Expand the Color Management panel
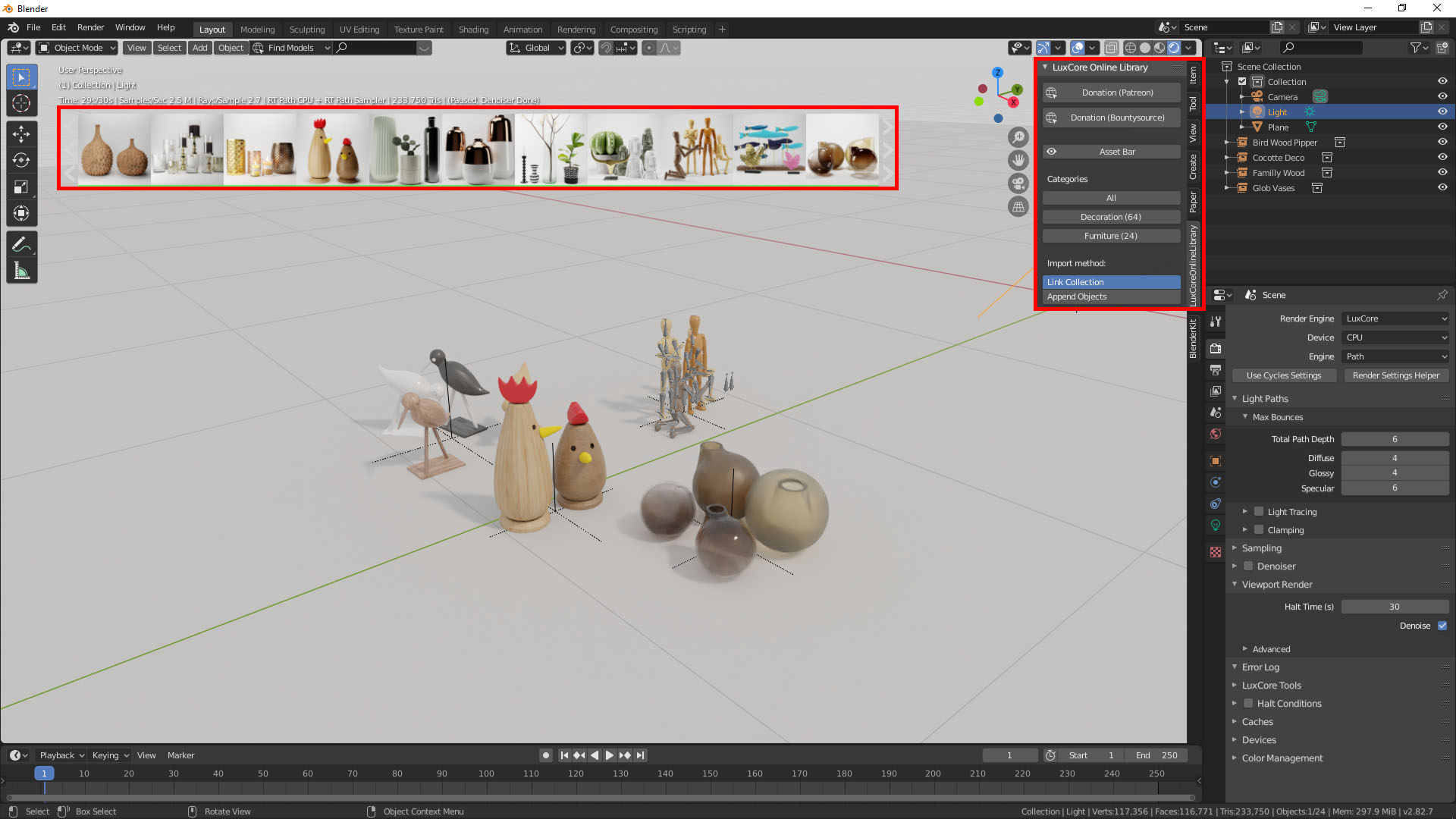This screenshot has width=1456, height=819. click(x=1282, y=758)
